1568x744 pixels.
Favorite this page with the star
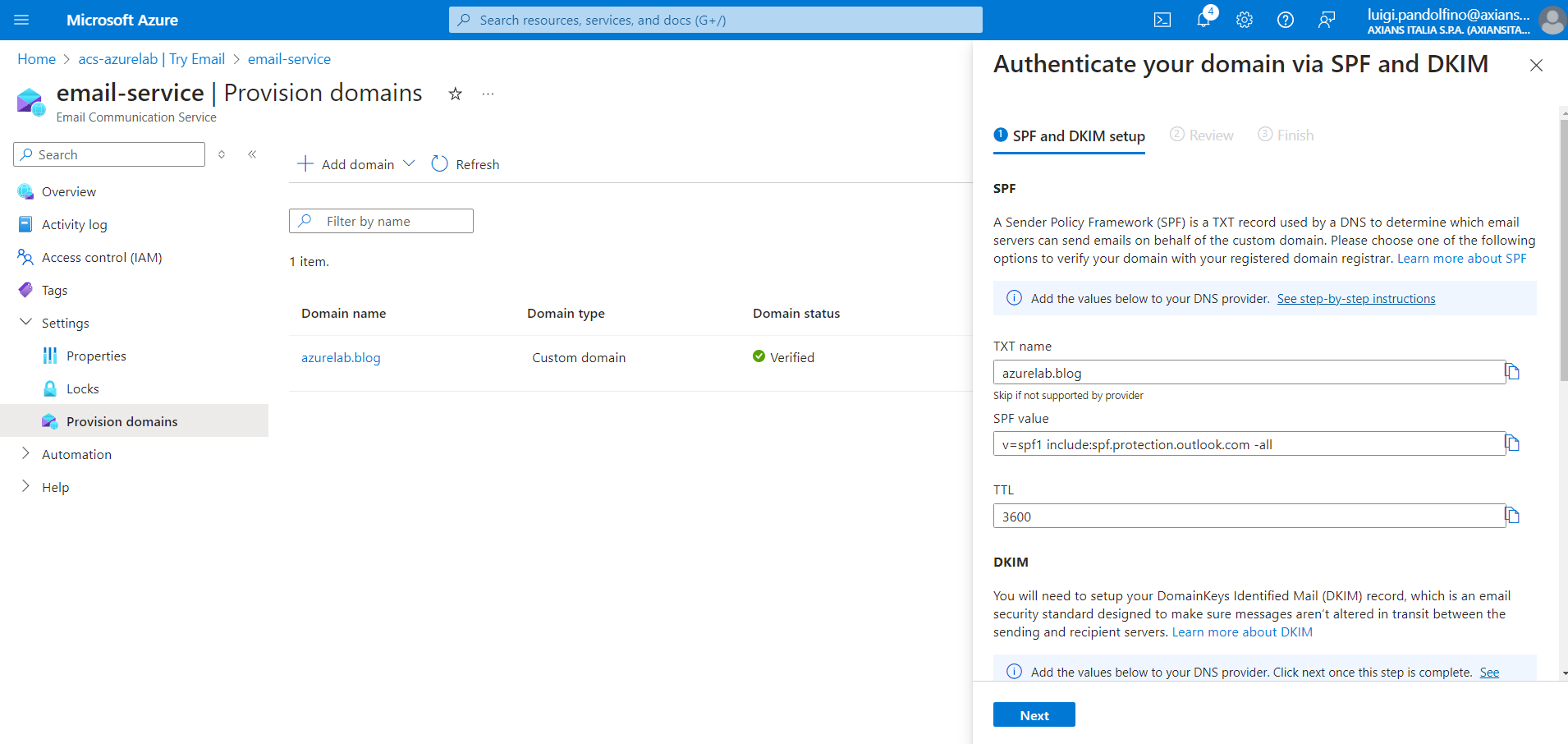(x=455, y=94)
